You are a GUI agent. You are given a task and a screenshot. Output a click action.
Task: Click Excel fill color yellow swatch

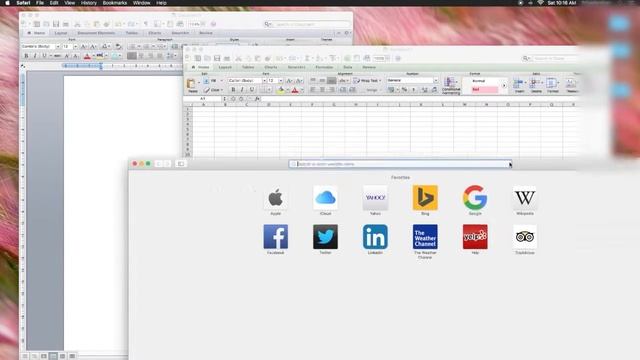tap(281, 90)
